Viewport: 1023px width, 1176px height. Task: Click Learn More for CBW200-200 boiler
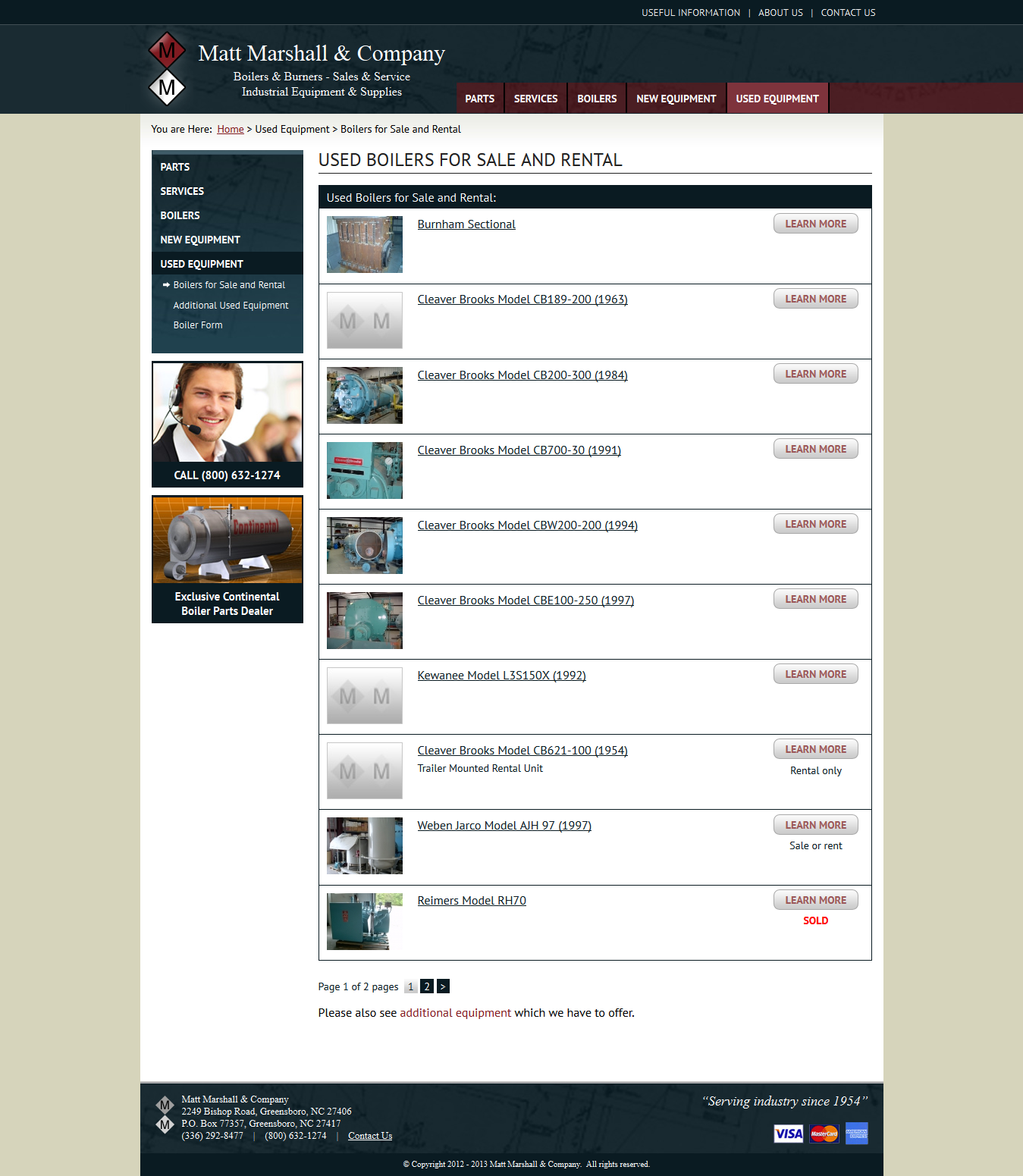816,524
